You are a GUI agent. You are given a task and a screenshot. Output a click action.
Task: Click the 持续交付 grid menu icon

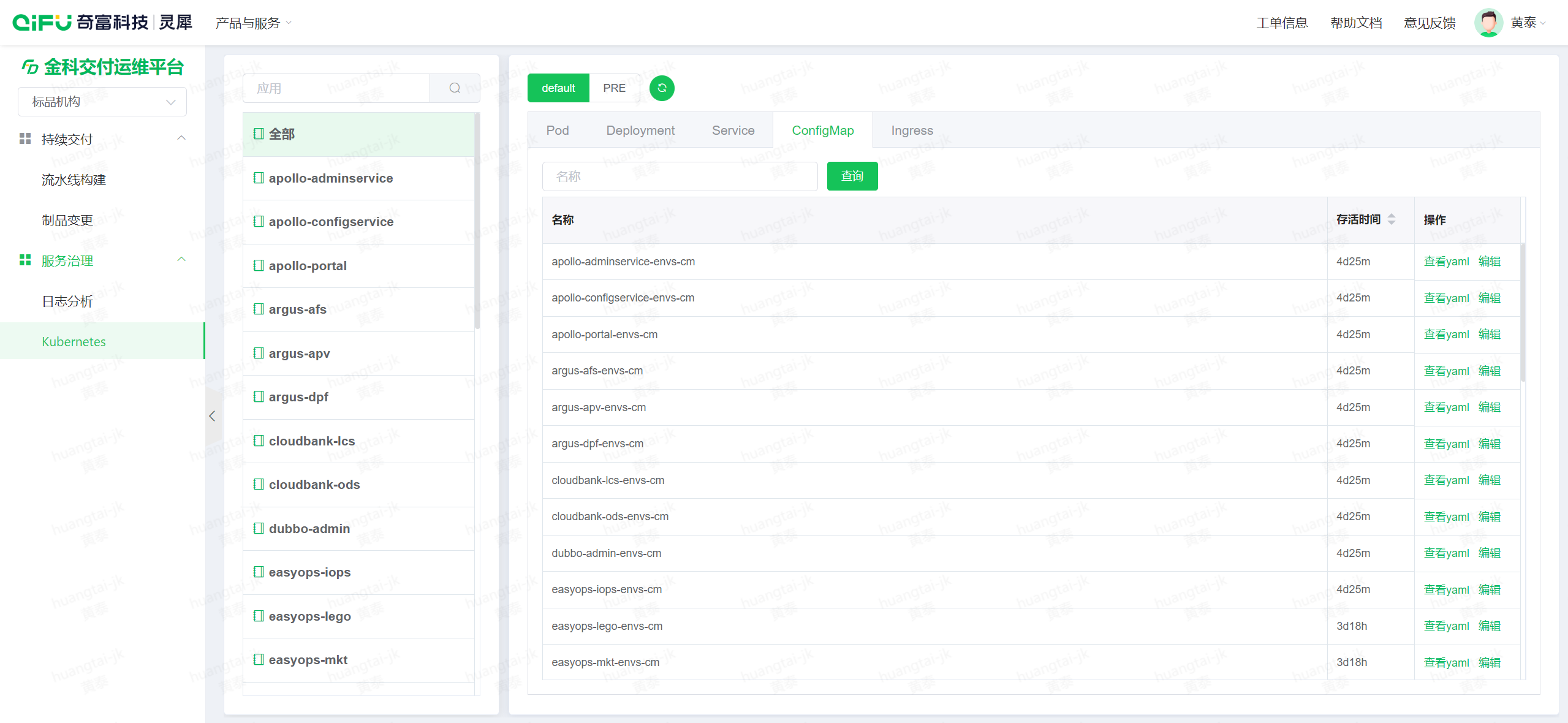click(x=25, y=139)
